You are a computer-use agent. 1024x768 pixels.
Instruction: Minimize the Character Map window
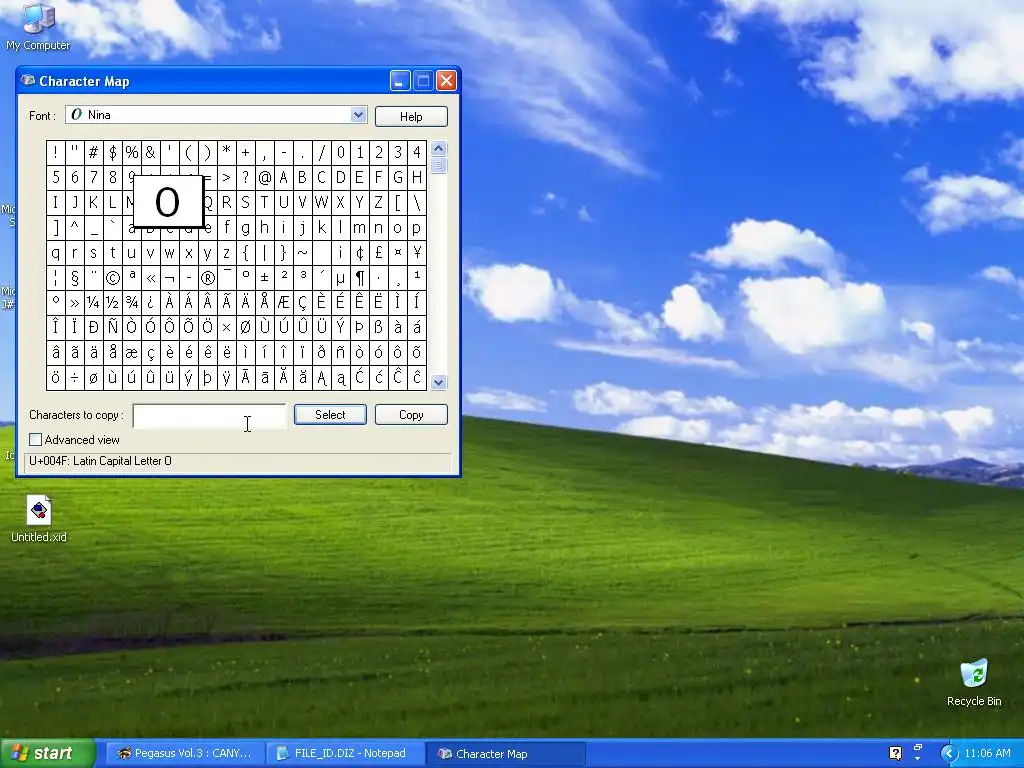[400, 80]
